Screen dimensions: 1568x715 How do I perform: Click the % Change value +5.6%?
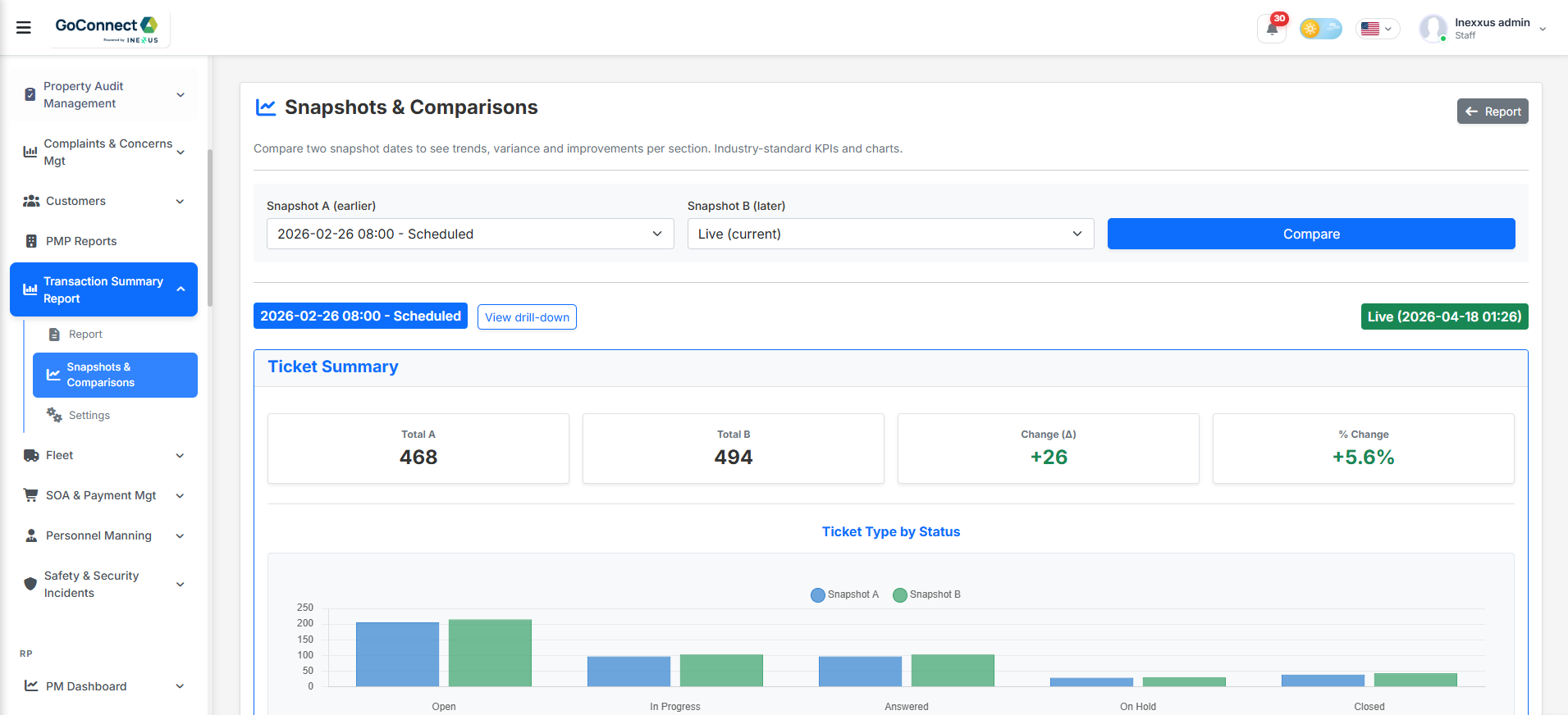(1364, 457)
